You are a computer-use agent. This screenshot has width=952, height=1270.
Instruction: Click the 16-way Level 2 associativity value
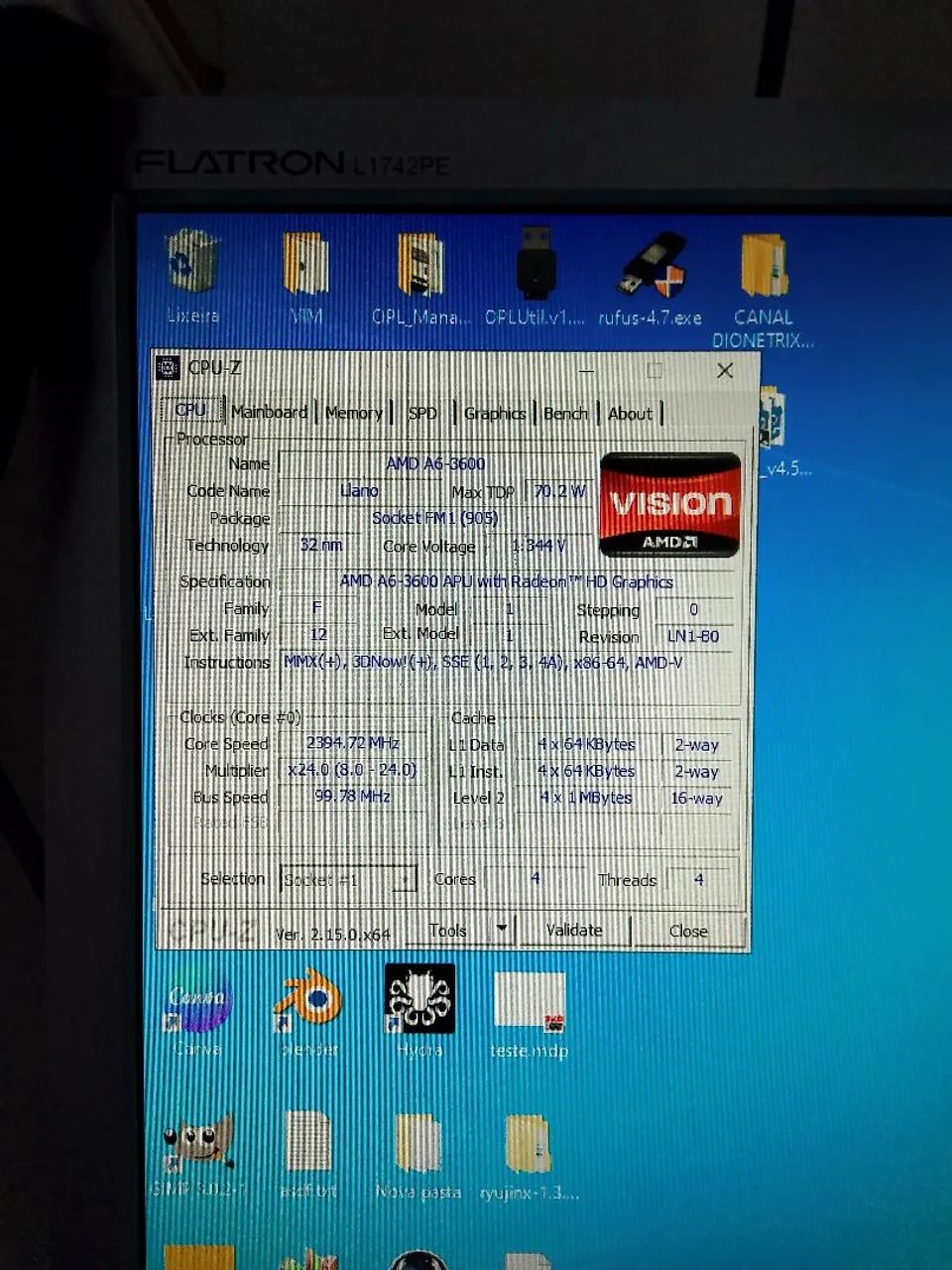click(697, 798)
